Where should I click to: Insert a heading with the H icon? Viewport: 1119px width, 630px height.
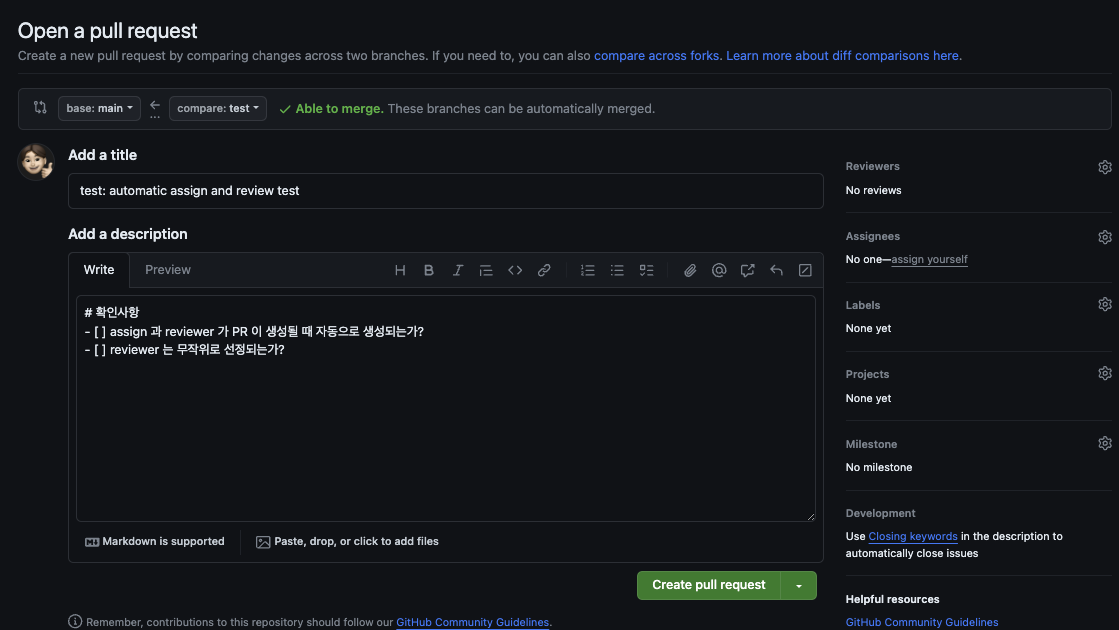(x=400, y=270)
